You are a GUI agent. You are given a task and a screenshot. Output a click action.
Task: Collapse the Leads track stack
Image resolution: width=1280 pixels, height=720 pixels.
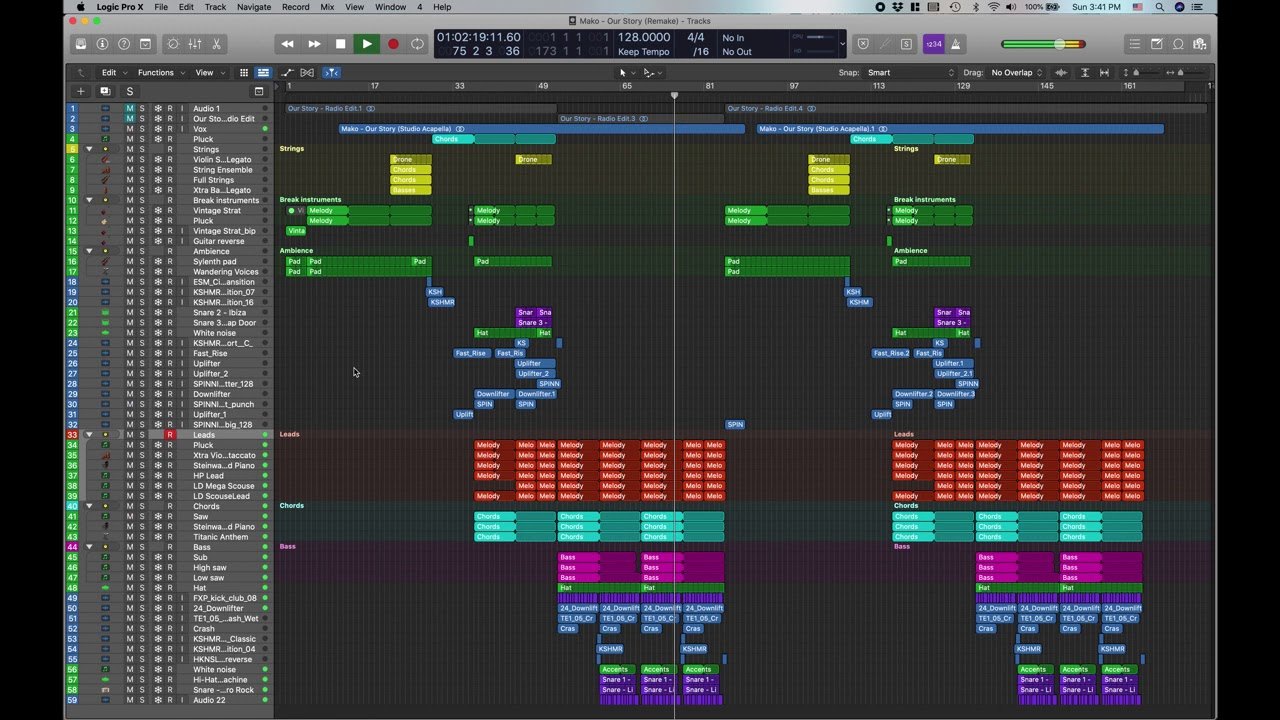click(x=89, y=435)
